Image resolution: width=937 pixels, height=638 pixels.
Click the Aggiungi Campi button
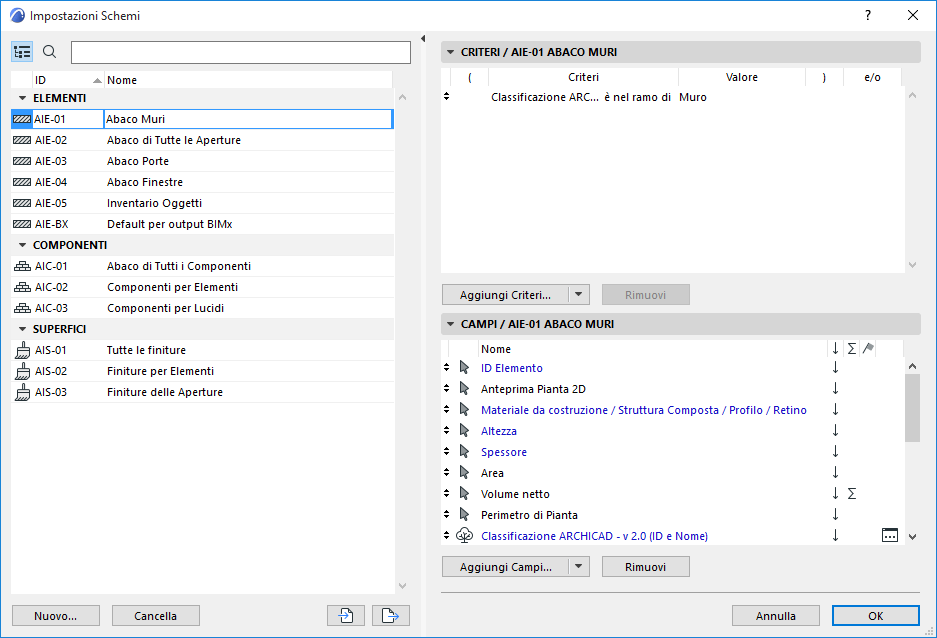coord(506,566)
